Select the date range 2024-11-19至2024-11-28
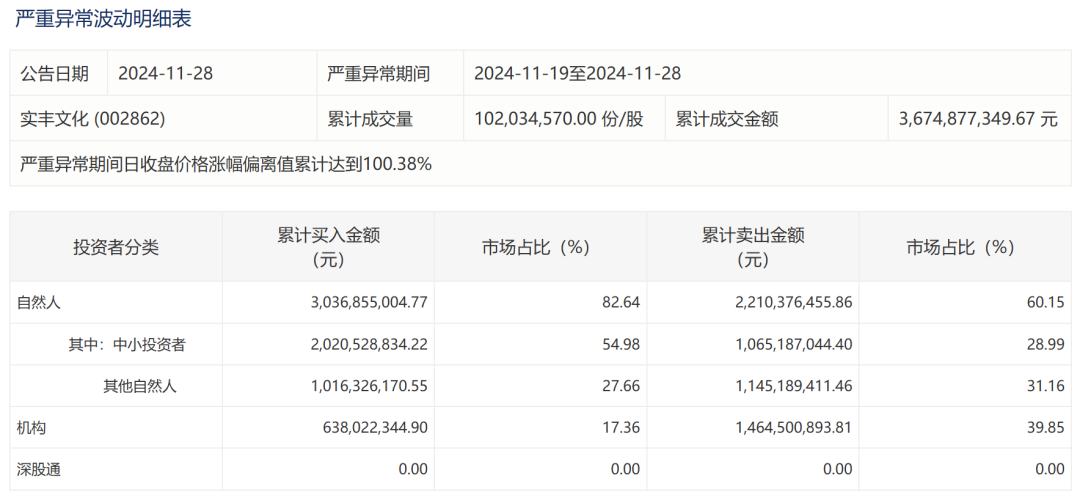 tap(577, 73)
